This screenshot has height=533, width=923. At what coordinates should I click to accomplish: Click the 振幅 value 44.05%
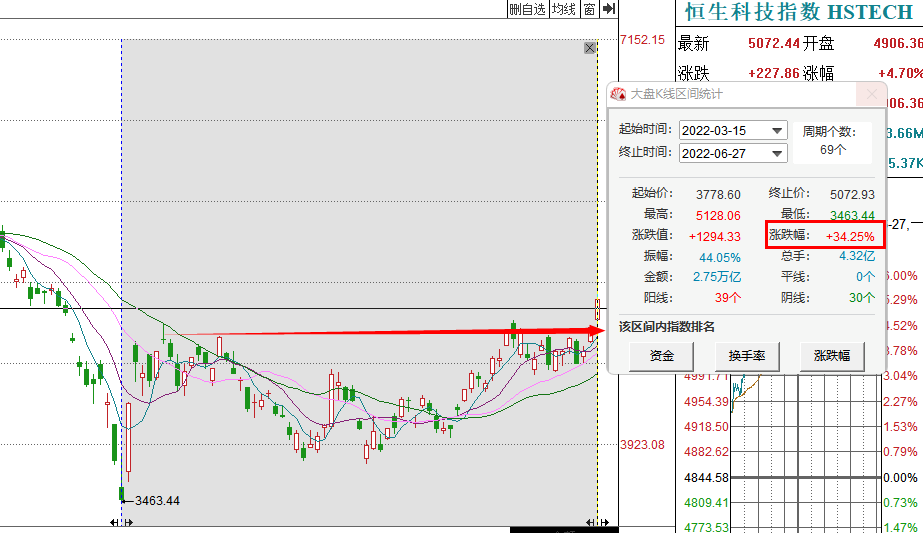pyautogui.click(x=720, y=258)
